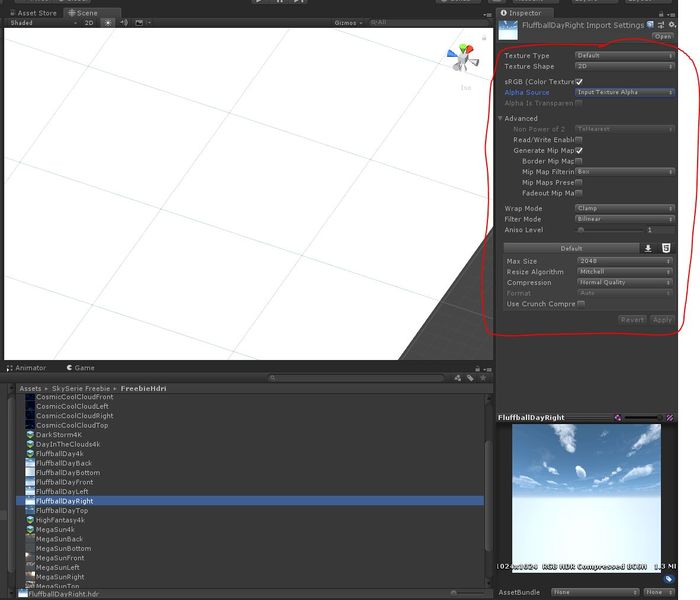
Task: Open AssetBundle name dropdown
Action: [595, 592]
